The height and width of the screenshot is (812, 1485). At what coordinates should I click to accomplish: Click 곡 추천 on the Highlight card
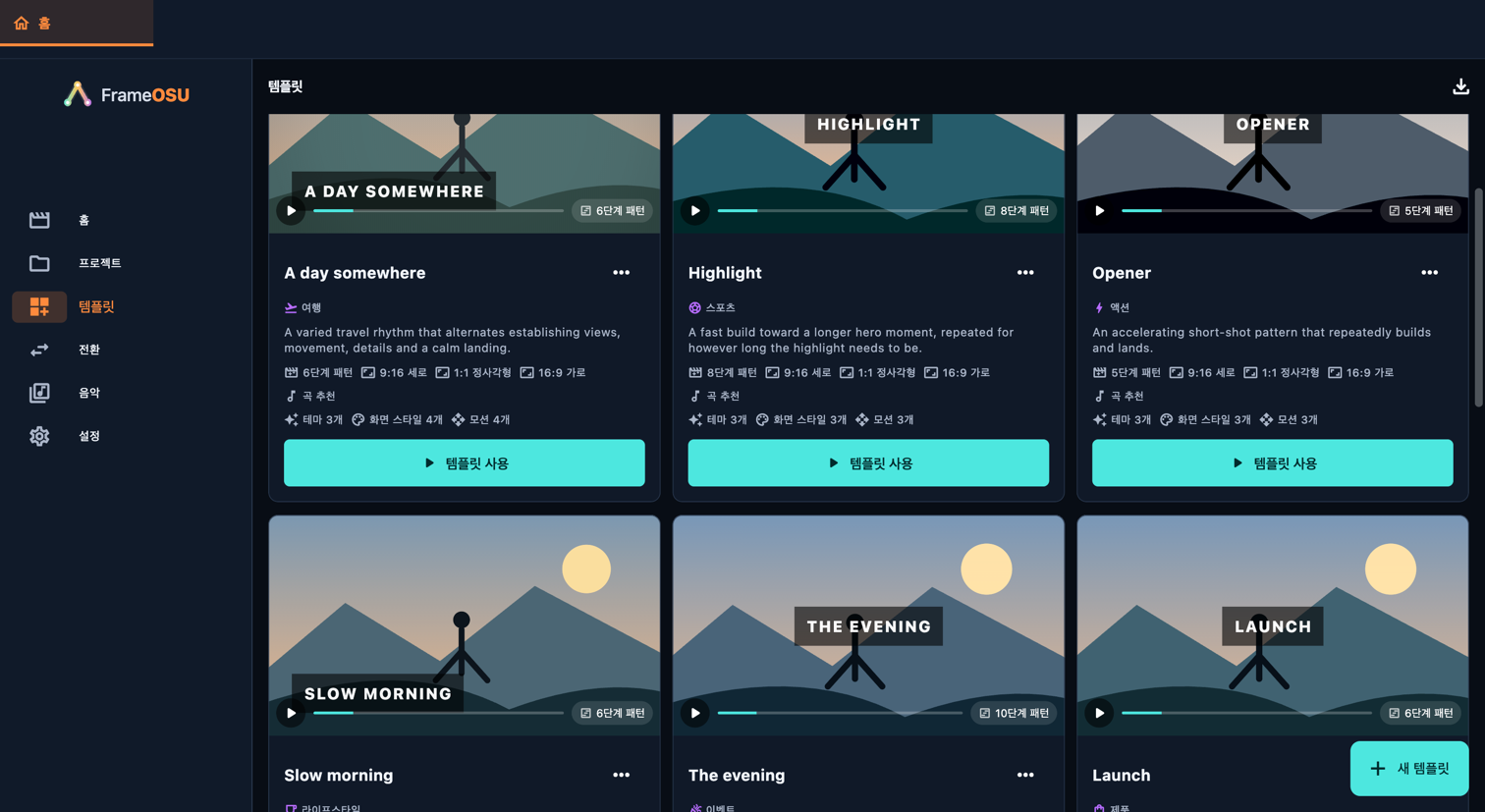pyautogui.click(x=714, y=396)
